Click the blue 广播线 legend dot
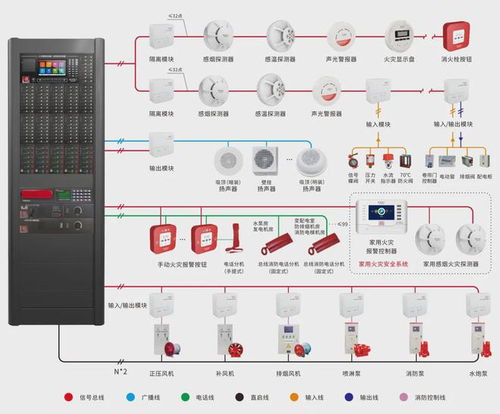Image resolution: width=500 pixels, height=414 pixels. pos(130,397)
